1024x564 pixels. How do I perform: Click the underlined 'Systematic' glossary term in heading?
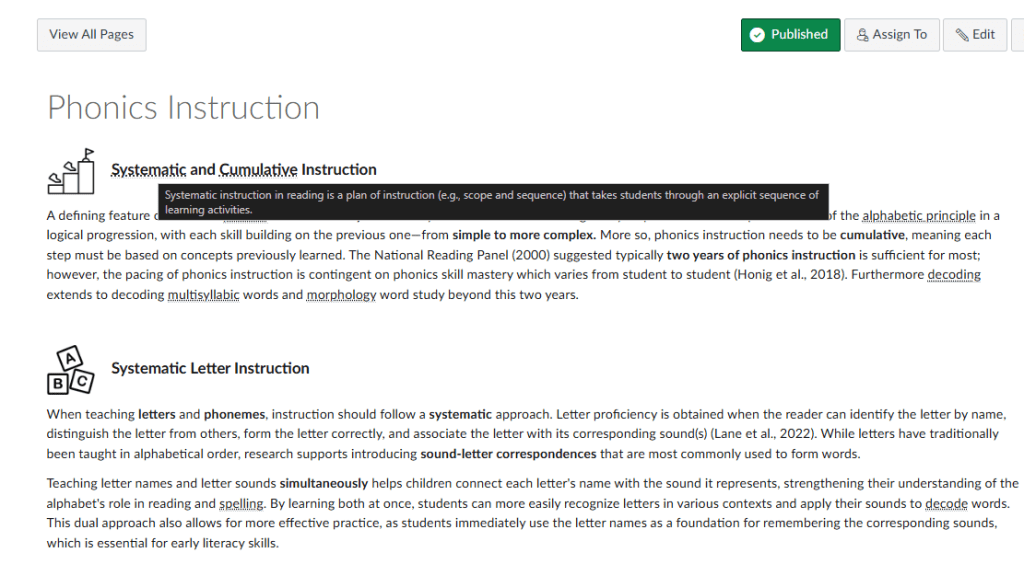coord(148,170)
